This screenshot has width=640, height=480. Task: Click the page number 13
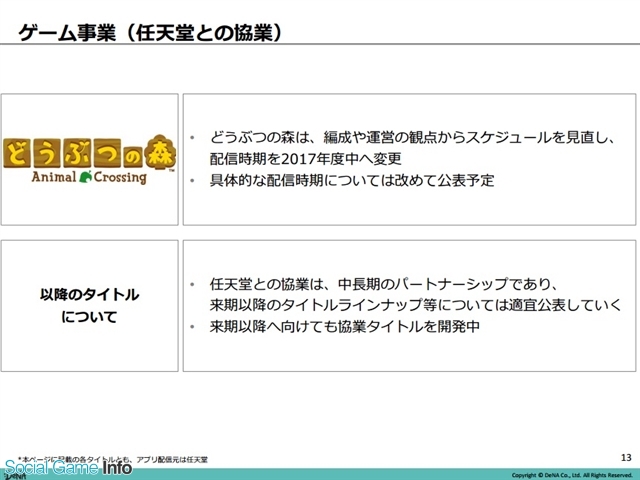click(x=626, y=458)
